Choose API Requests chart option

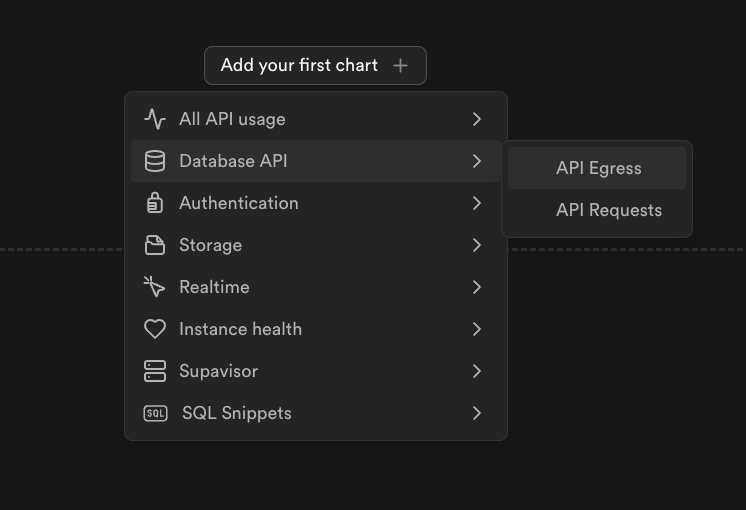(608, 210)
